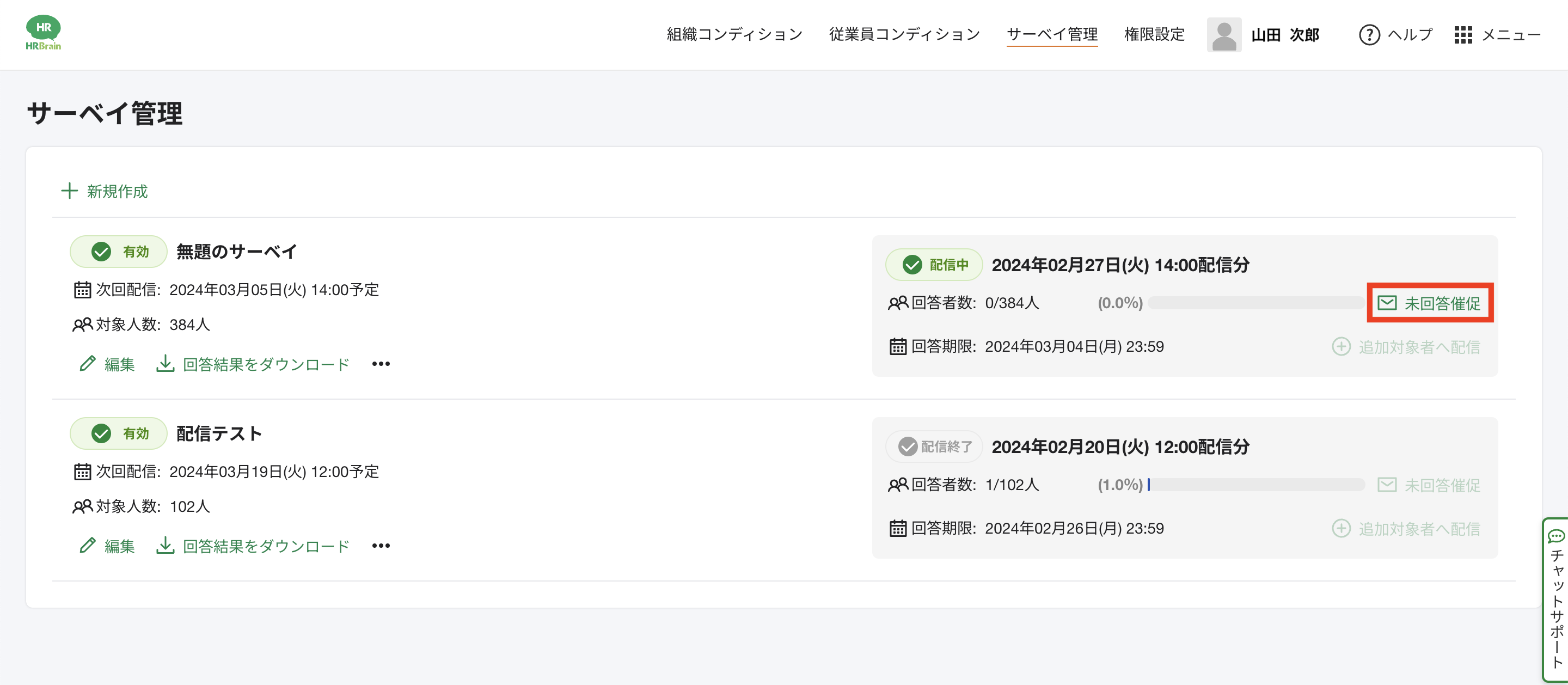Click 有効 status badge of 無題のサーベイ

(x=119, y=252)
